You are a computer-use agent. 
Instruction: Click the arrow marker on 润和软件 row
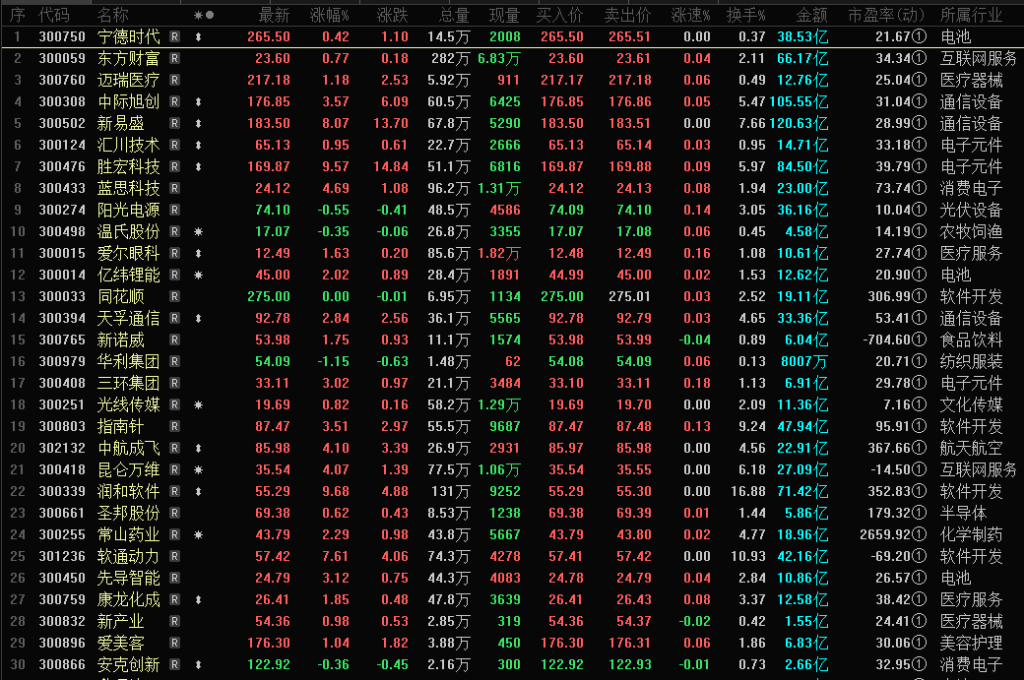(199, 492)
